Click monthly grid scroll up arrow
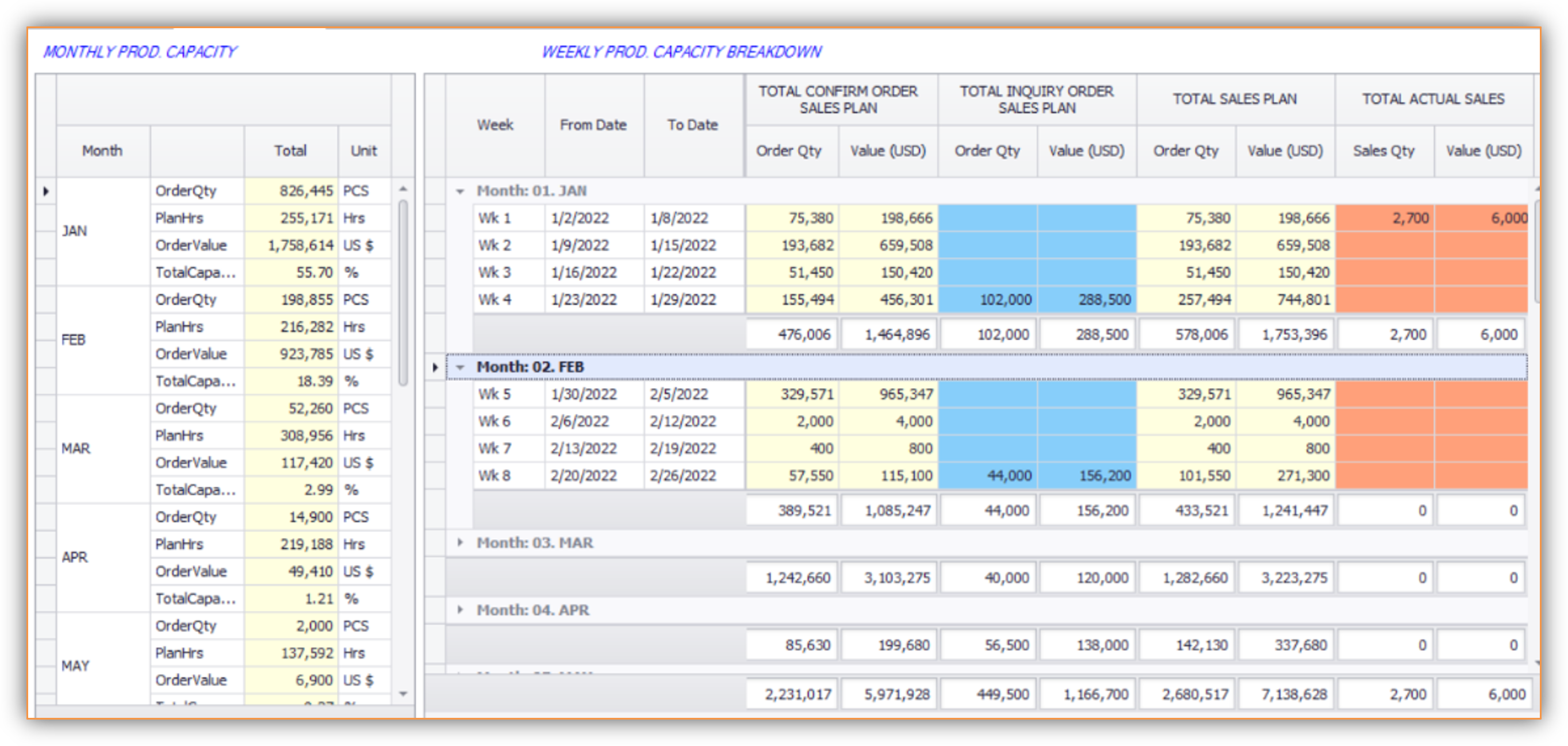This screenshot has height=746, width=1568. tap(403, 189)
